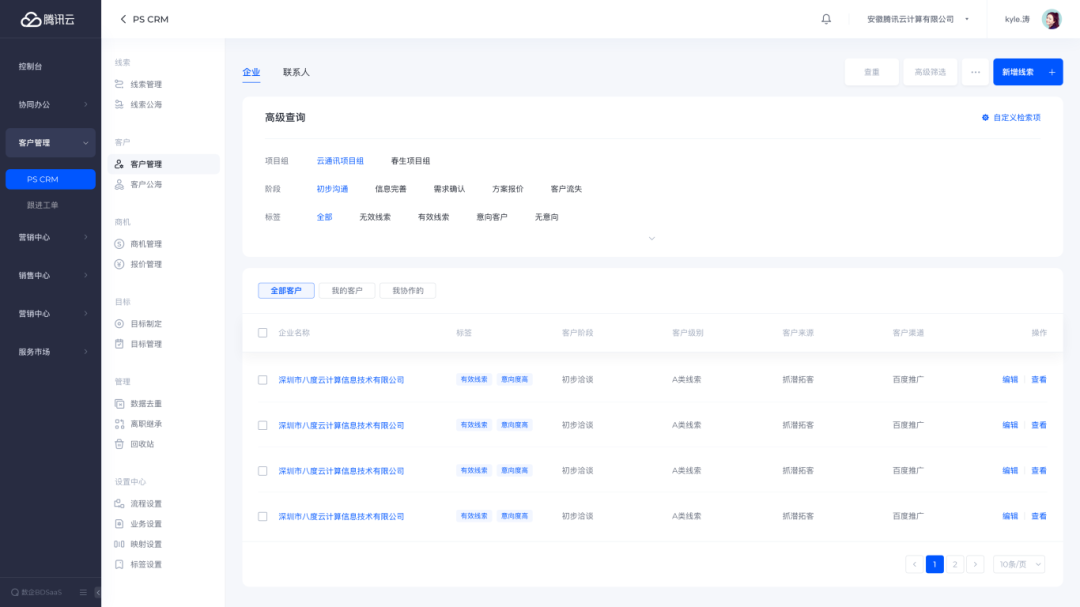Go to the previous page arrow

coord(914,564)
